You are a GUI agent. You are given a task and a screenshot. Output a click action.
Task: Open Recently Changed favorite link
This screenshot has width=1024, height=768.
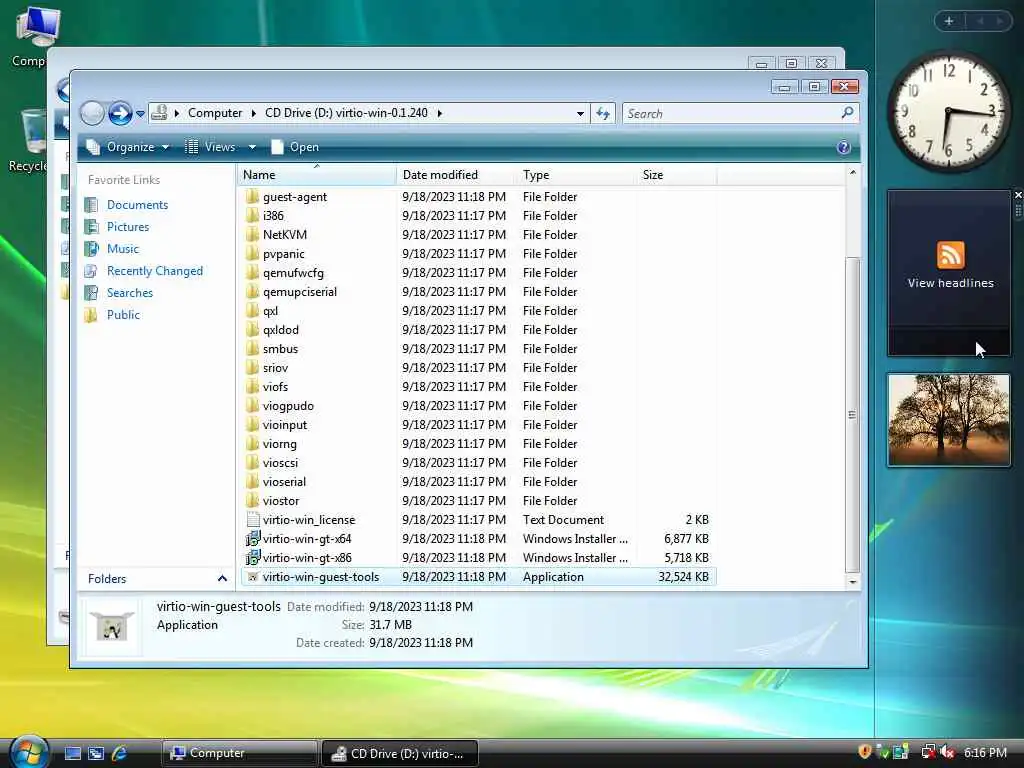(155, 271)
